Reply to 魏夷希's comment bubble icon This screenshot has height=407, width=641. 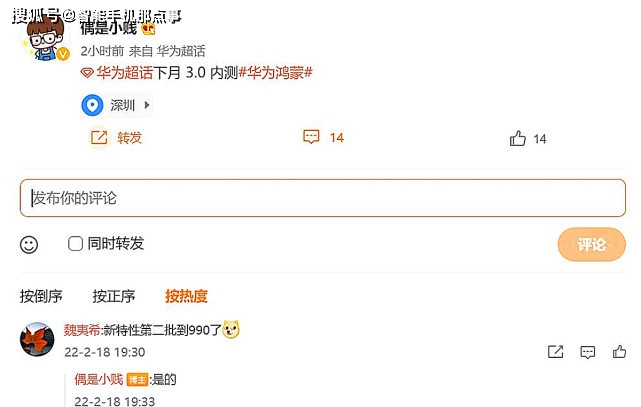[x=587, y=352]
